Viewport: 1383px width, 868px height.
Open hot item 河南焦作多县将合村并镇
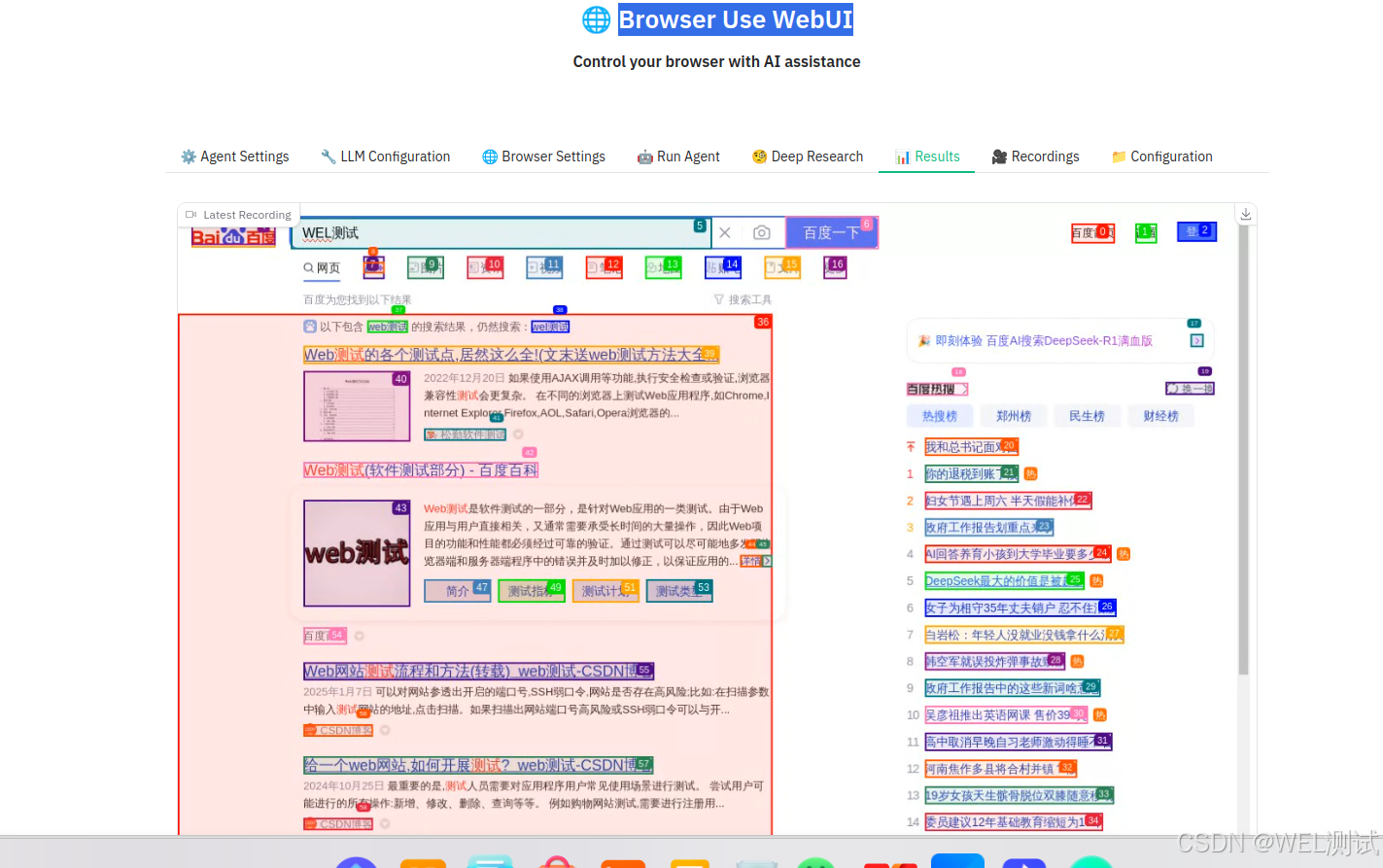tap(1000, 769)
